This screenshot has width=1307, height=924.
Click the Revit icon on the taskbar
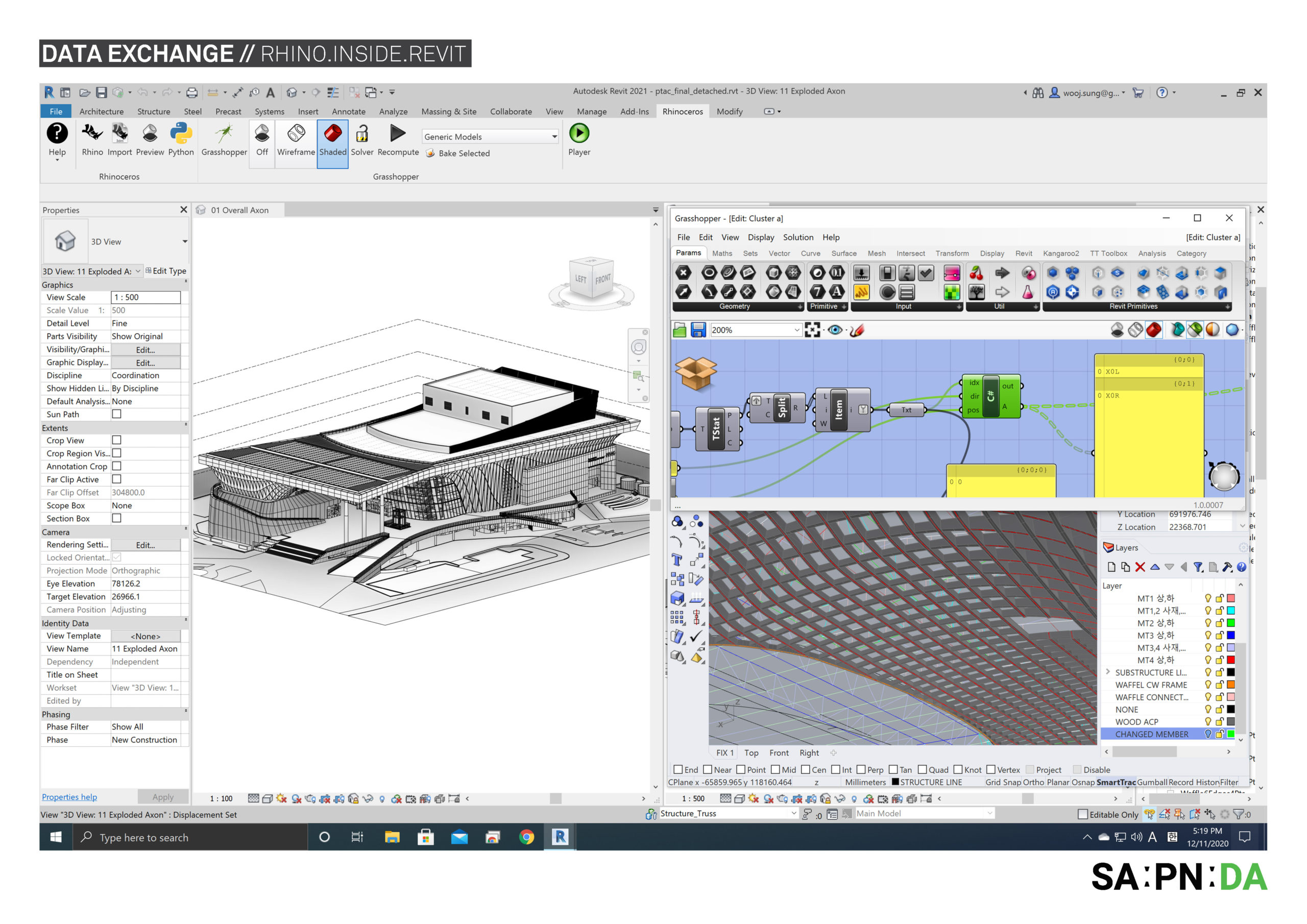pos(560,837)
